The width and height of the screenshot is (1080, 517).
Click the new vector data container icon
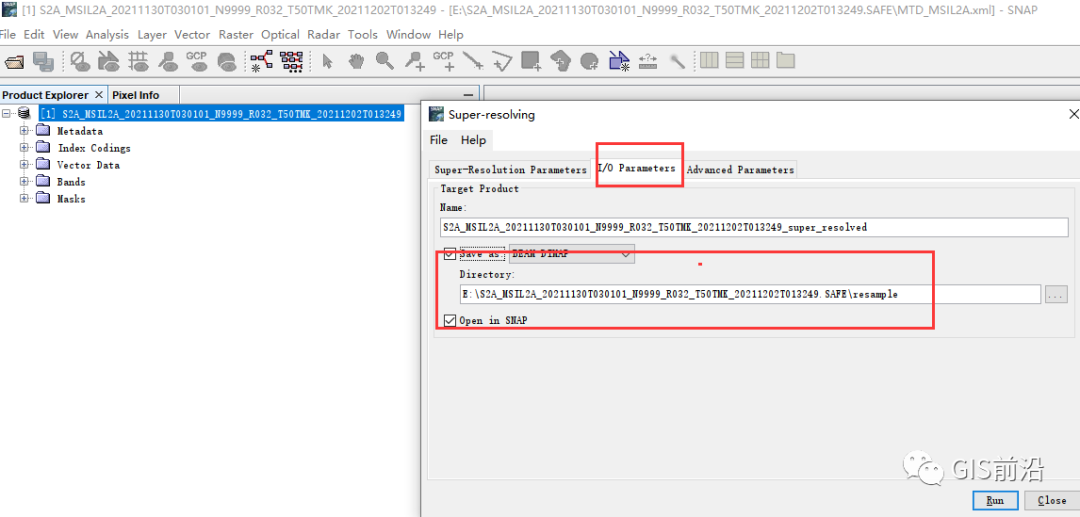tap(619, 61)
